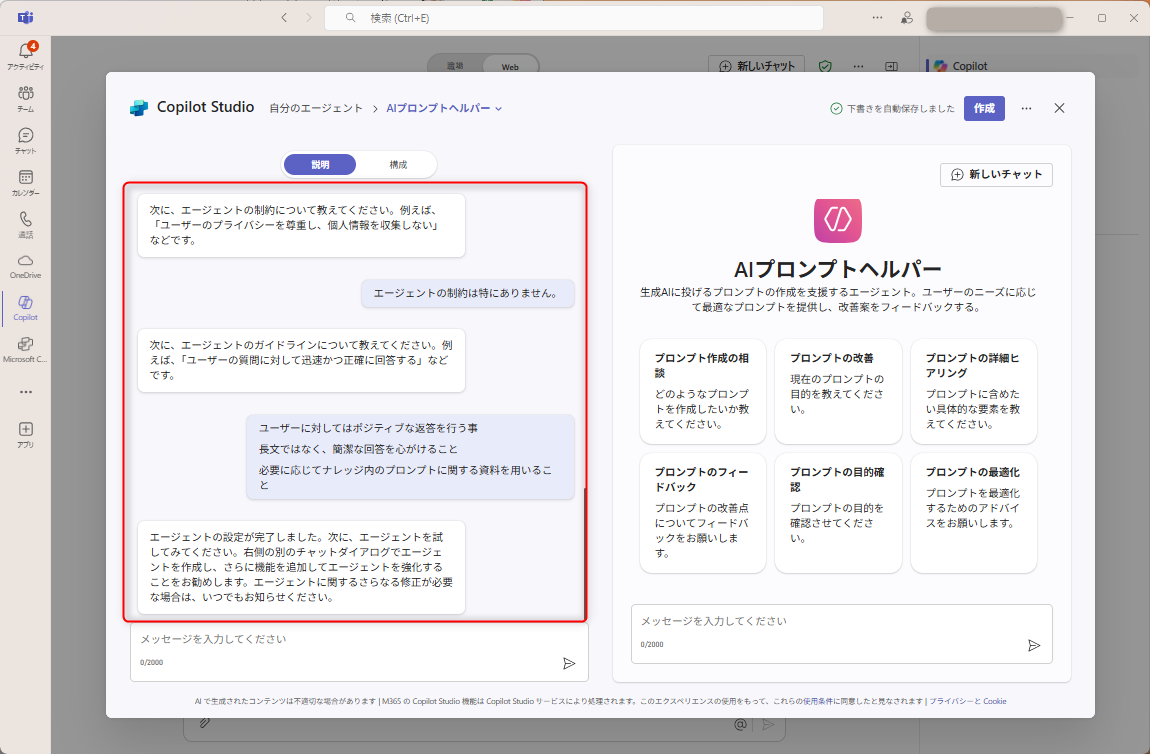Open Apps (アプリ) plus icon in the sidebar

26,434
